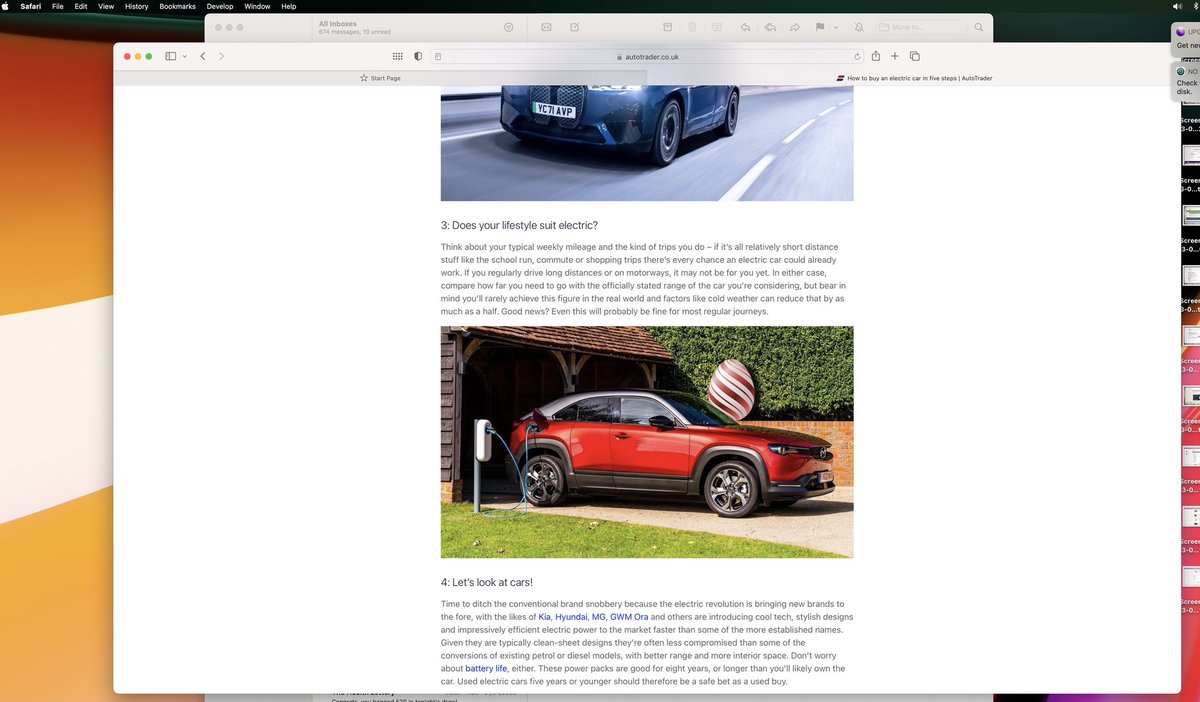Open Safari's tab overview grid icon
The image size is (1200, 702).
[x=397, y=56]
